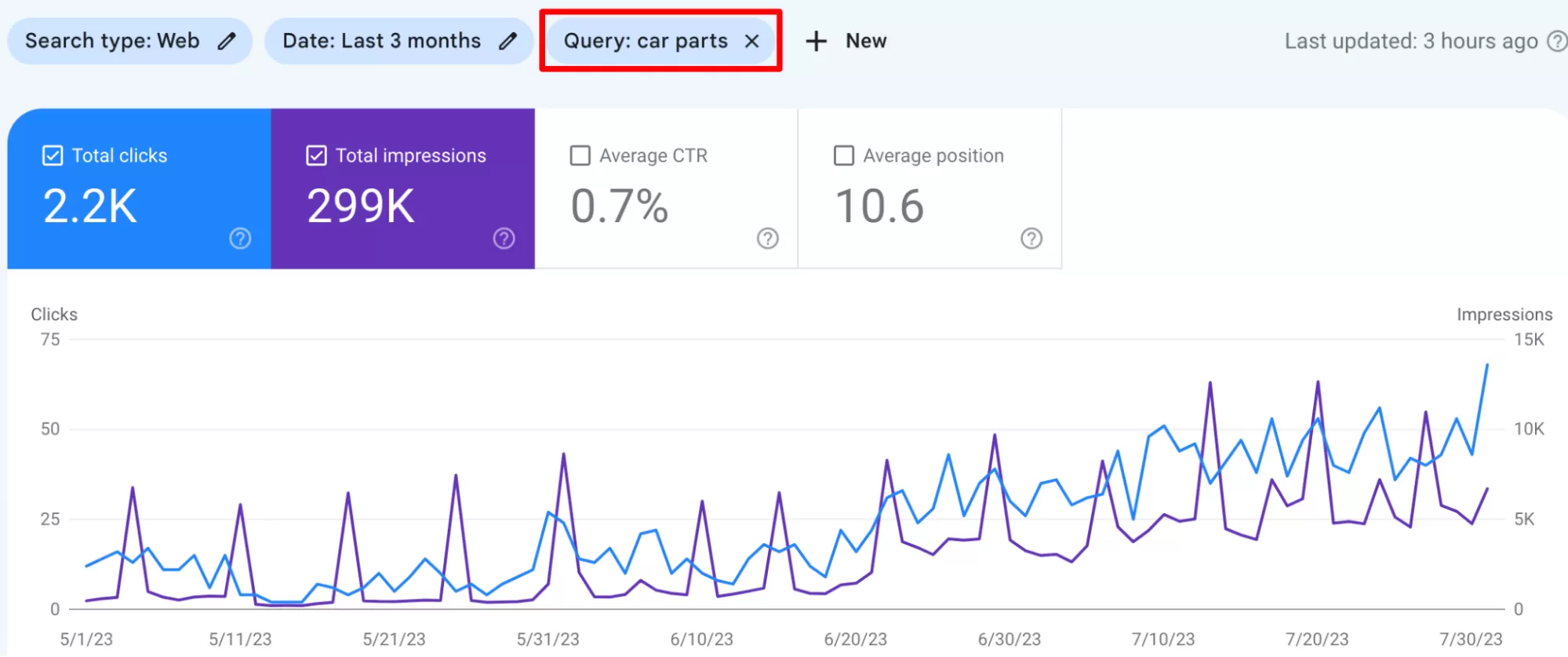The width and height of the screenshot is (1568, 657).
Task: Open Average CTR help question icon
Action: pyautogui.click(x=767, y=238)
